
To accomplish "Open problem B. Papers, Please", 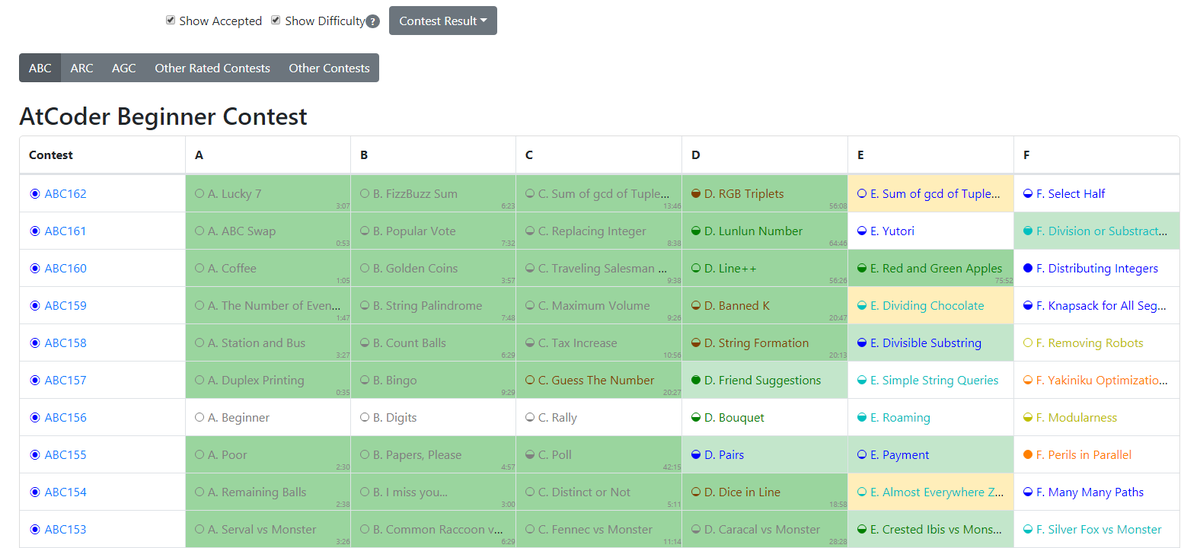I will (417, 455).
